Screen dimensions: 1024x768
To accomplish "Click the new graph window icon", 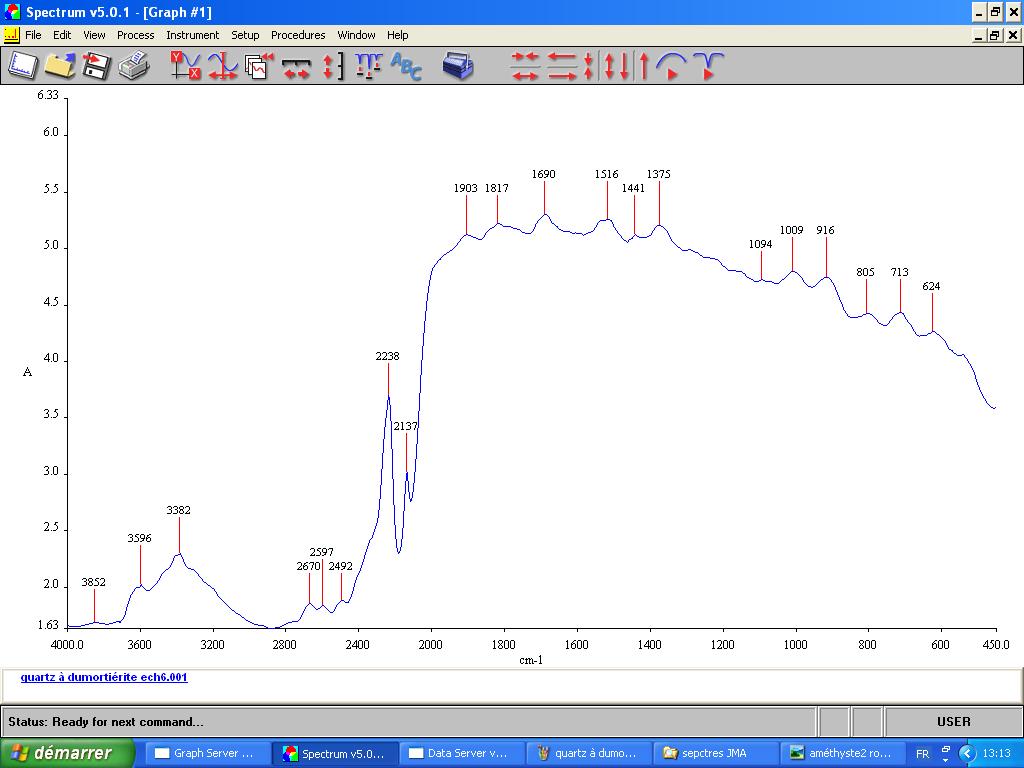I will [22, 66].
